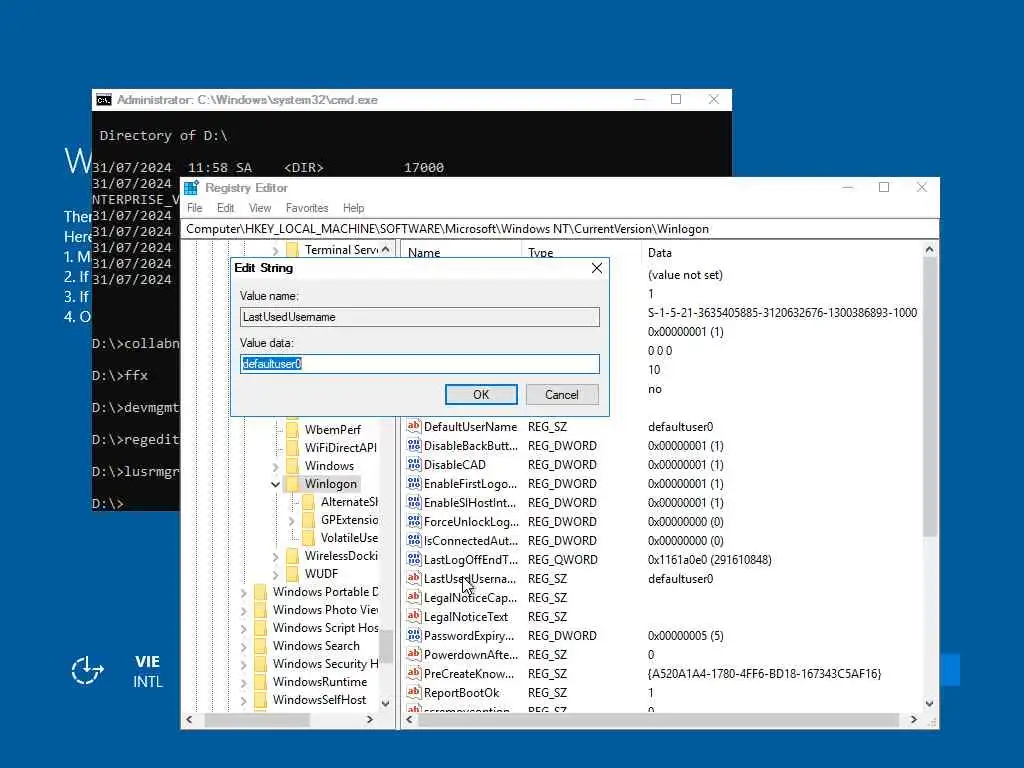Click the Windows Security Health folder icon
The image size is (1024, 768).
click(x=261, y=664)
